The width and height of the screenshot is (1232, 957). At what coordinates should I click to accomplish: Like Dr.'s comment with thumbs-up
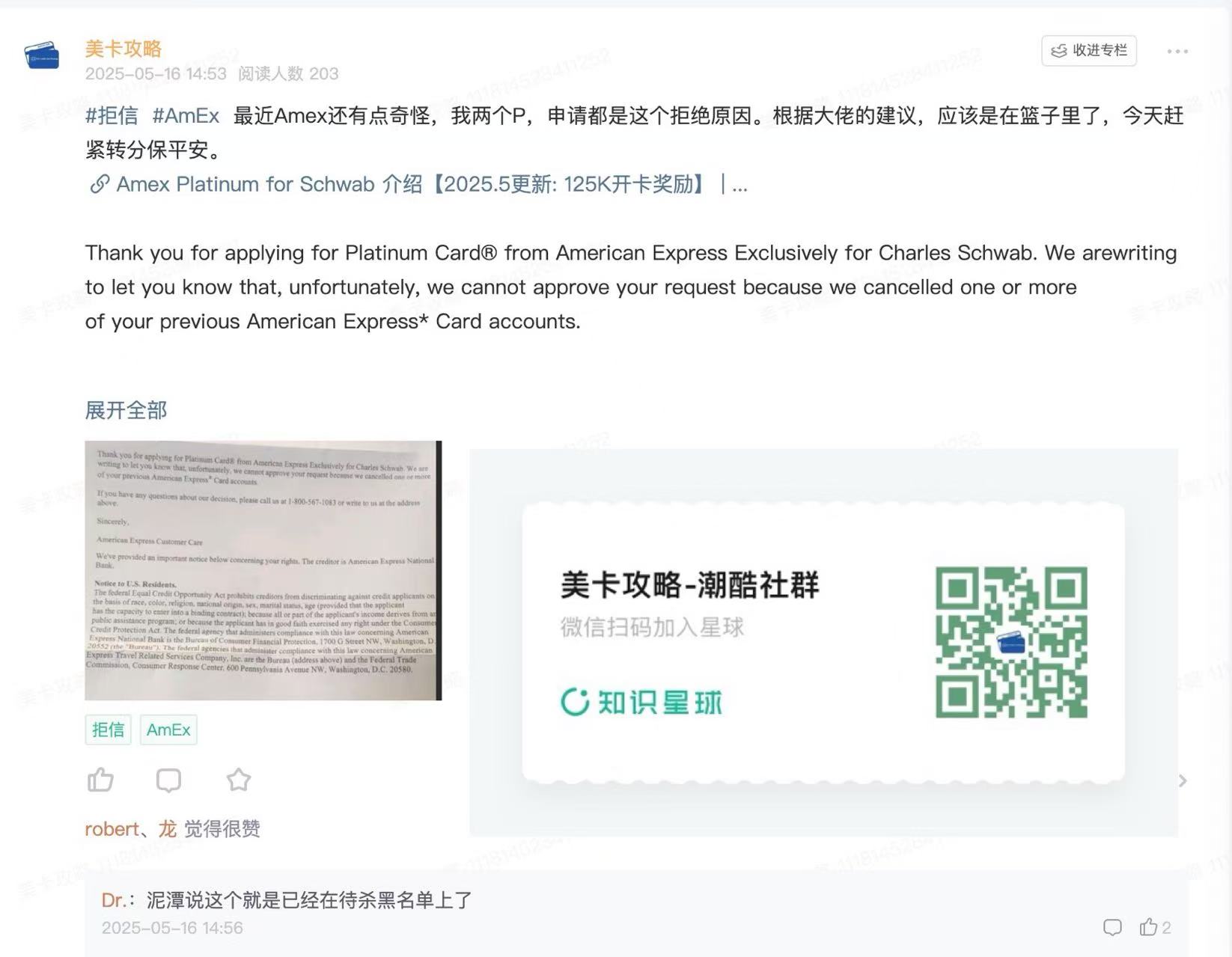1148,927
